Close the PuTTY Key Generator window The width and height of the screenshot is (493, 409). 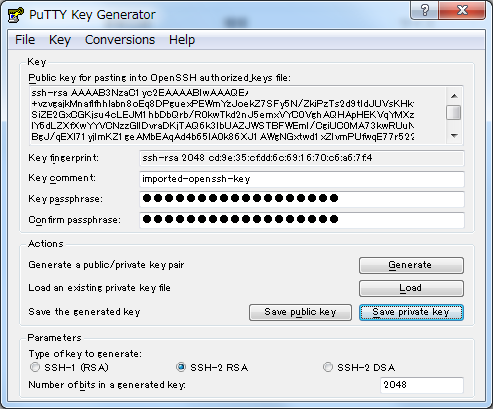click(x=462, y=10)
